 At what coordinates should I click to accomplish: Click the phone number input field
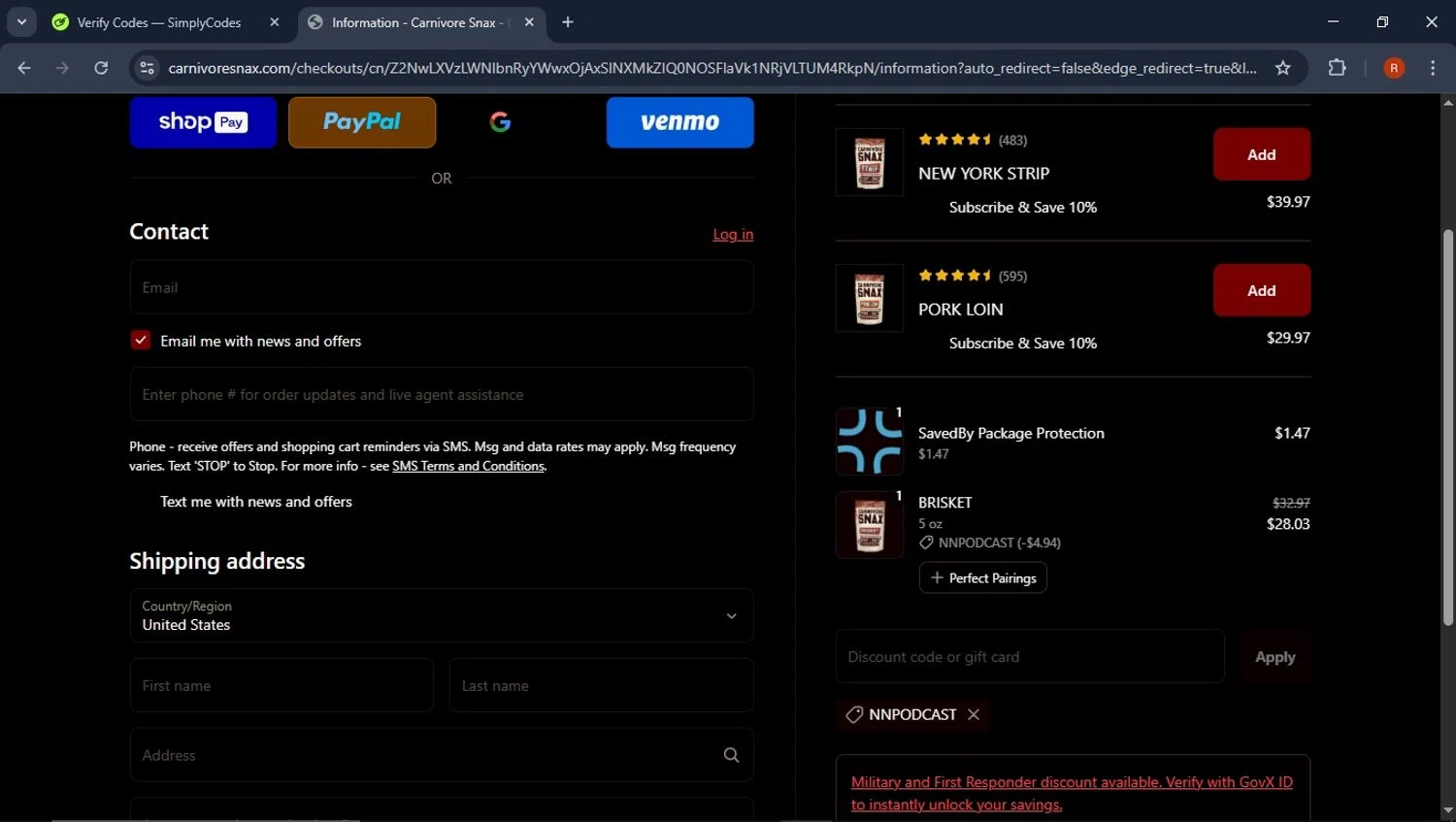[442, 394]
